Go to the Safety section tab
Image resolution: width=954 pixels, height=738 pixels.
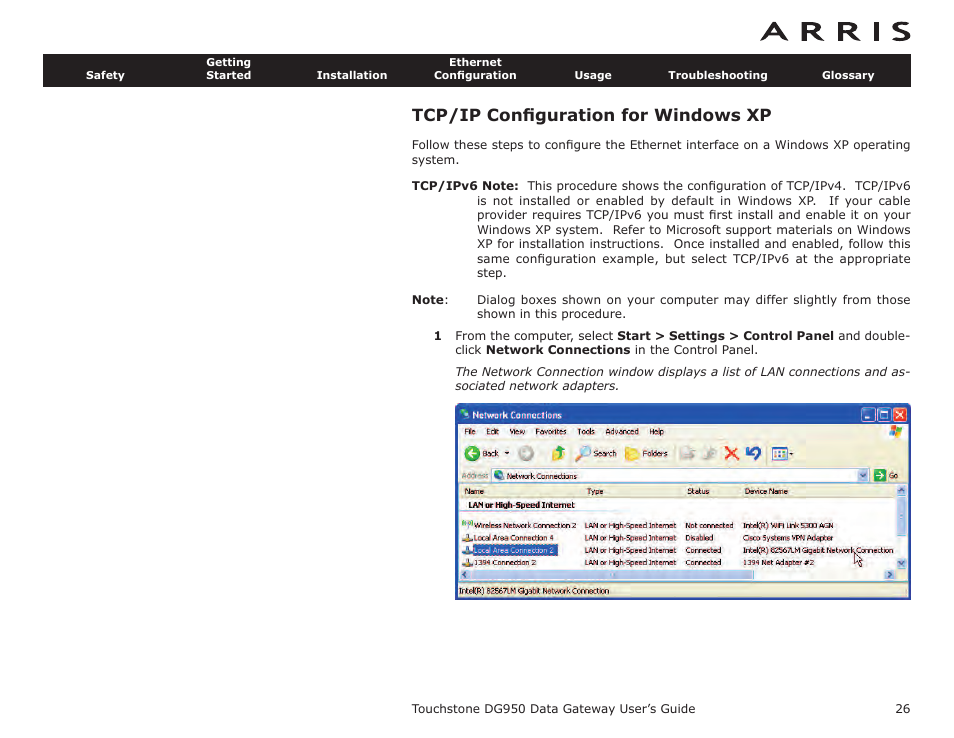105,75
